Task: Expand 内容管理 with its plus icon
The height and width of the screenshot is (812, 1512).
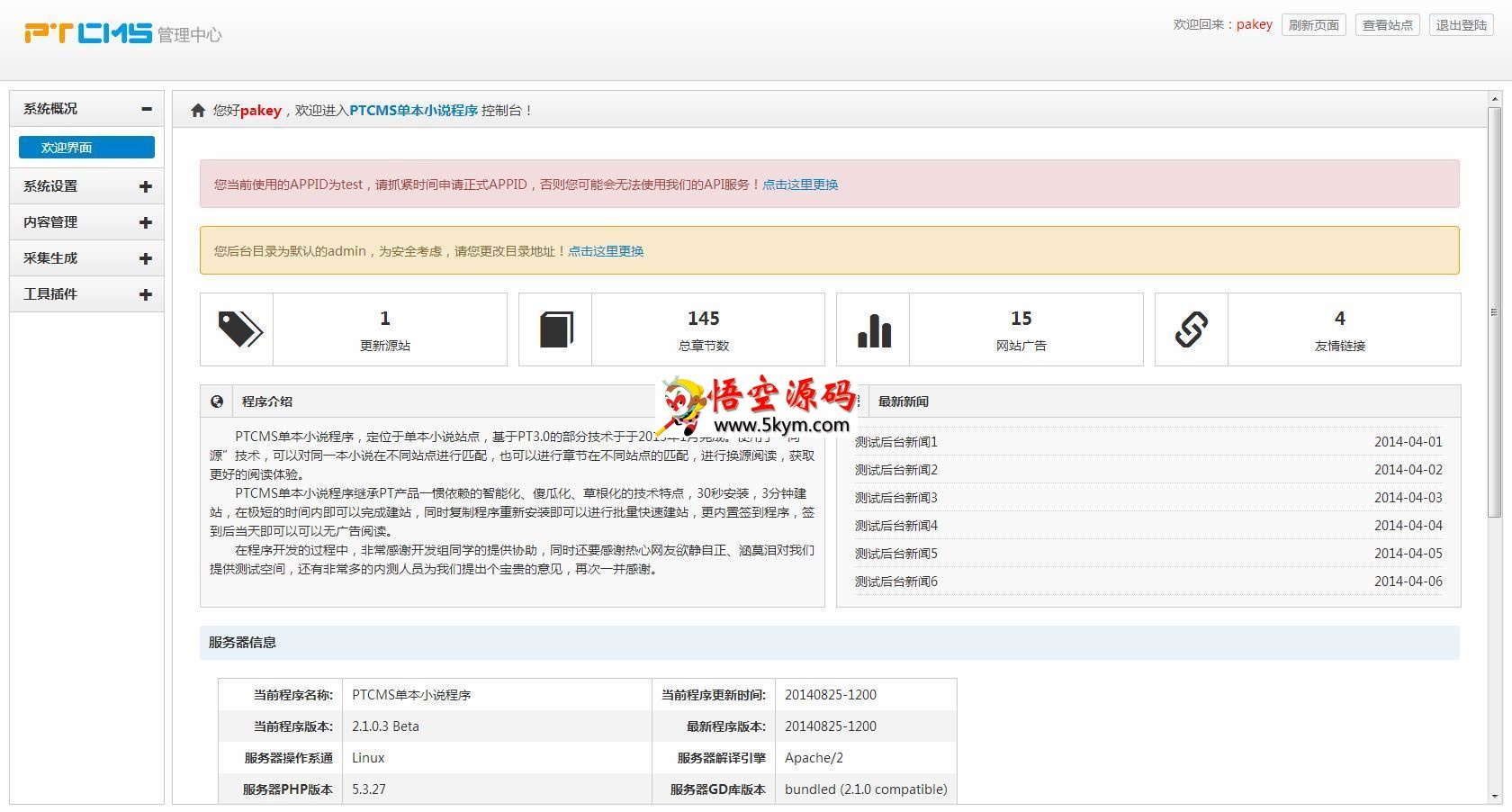Action: click(x=146, y=222)
